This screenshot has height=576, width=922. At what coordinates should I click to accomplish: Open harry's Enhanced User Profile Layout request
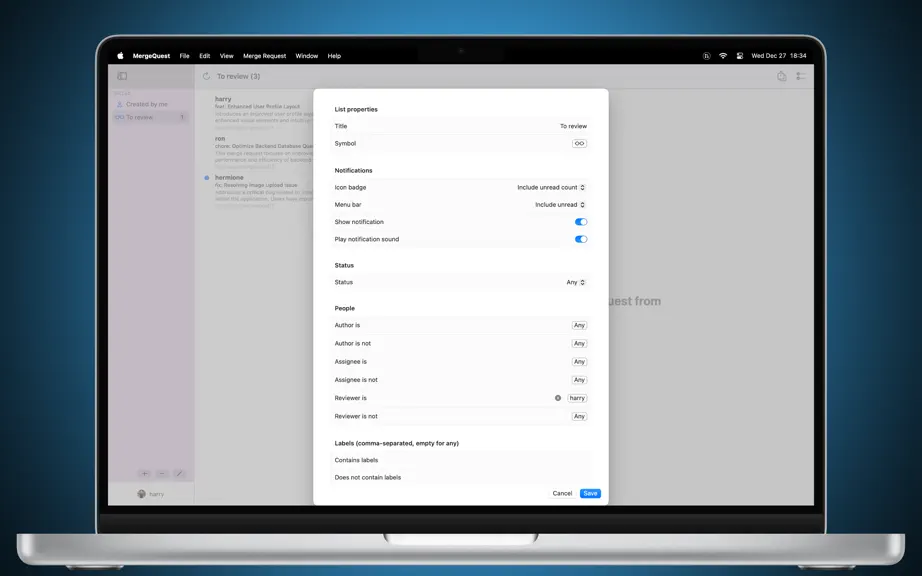263,111
